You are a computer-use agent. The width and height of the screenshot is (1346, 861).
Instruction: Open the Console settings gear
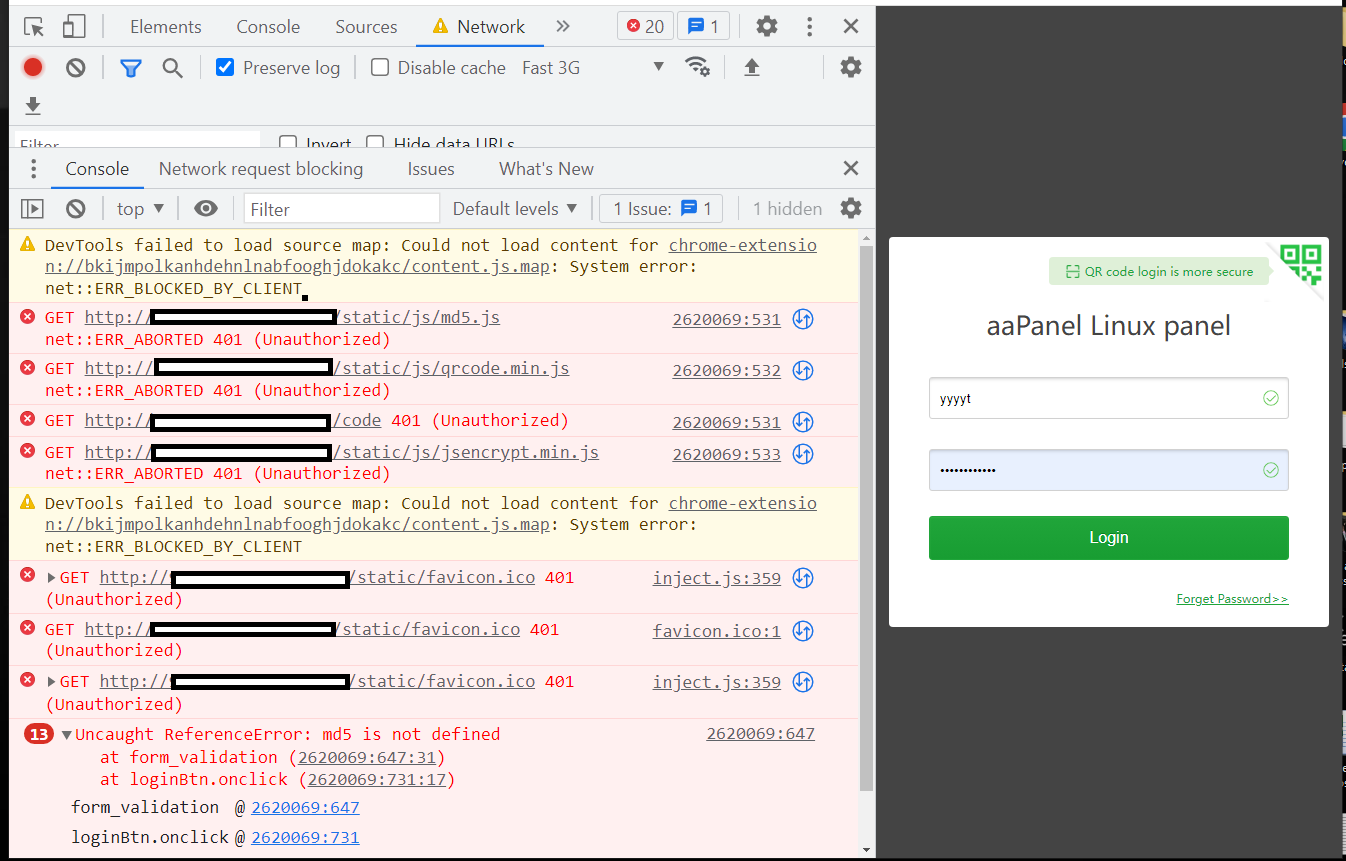(x=849, y=208)
